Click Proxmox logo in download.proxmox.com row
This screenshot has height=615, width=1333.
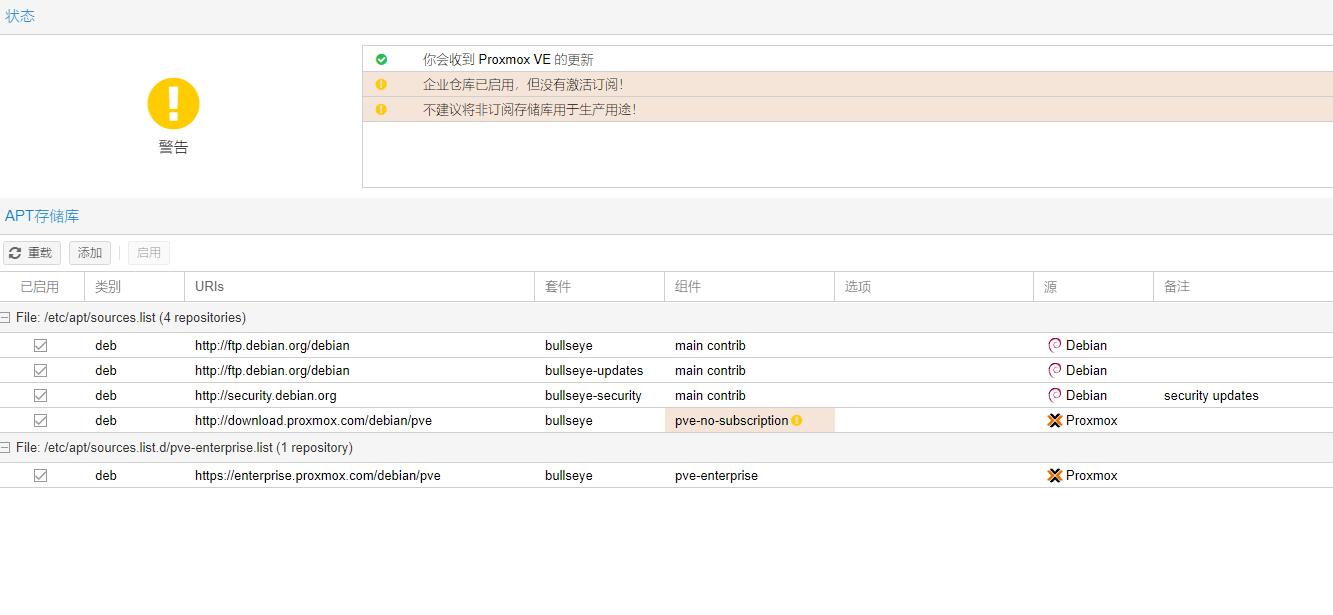[x=1055, y=421]
